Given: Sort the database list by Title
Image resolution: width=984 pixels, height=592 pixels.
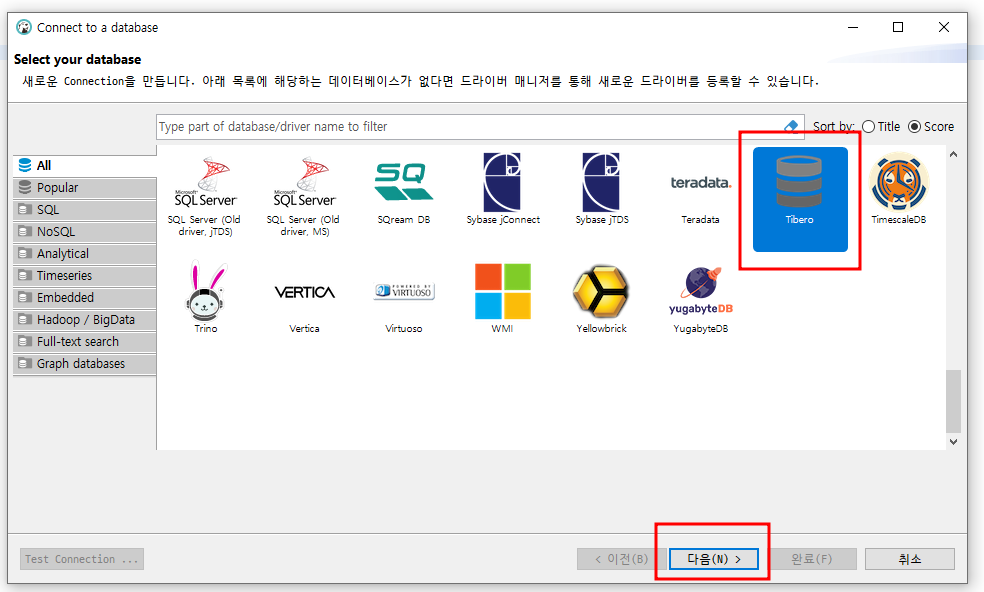Looking at the screenshot, I should [881, 127].
